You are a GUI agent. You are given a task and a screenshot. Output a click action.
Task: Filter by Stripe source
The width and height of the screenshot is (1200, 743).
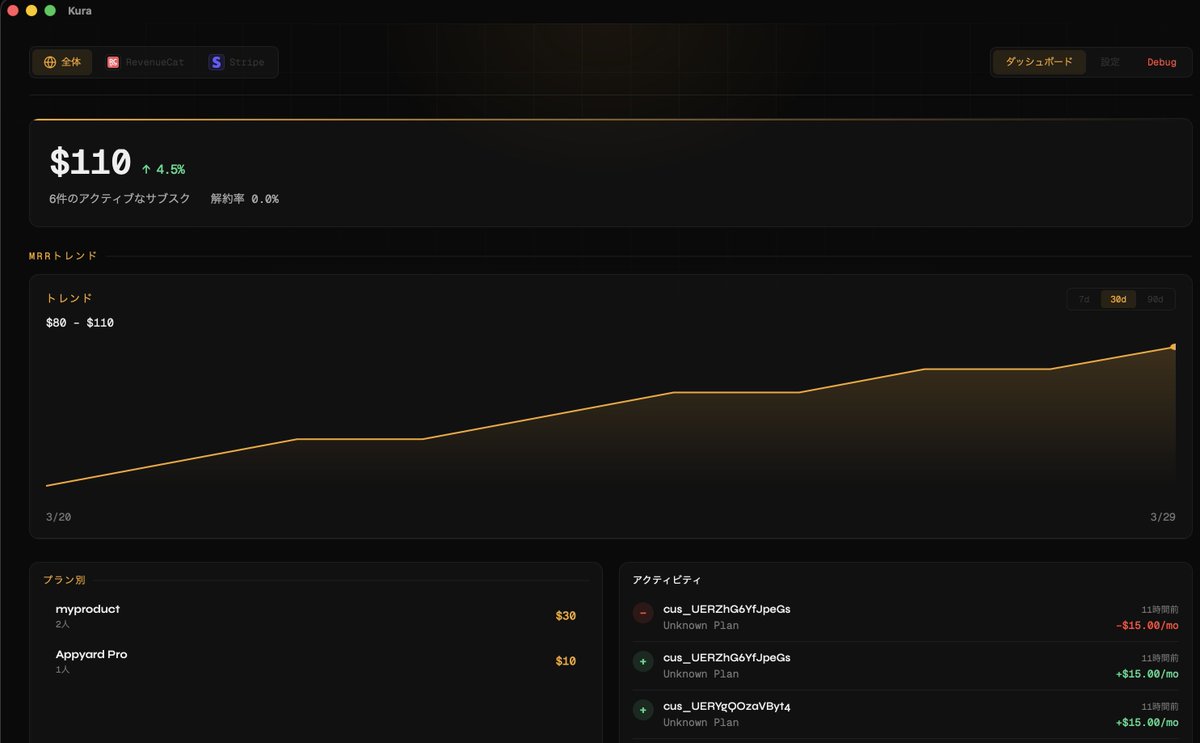[237, 62]
